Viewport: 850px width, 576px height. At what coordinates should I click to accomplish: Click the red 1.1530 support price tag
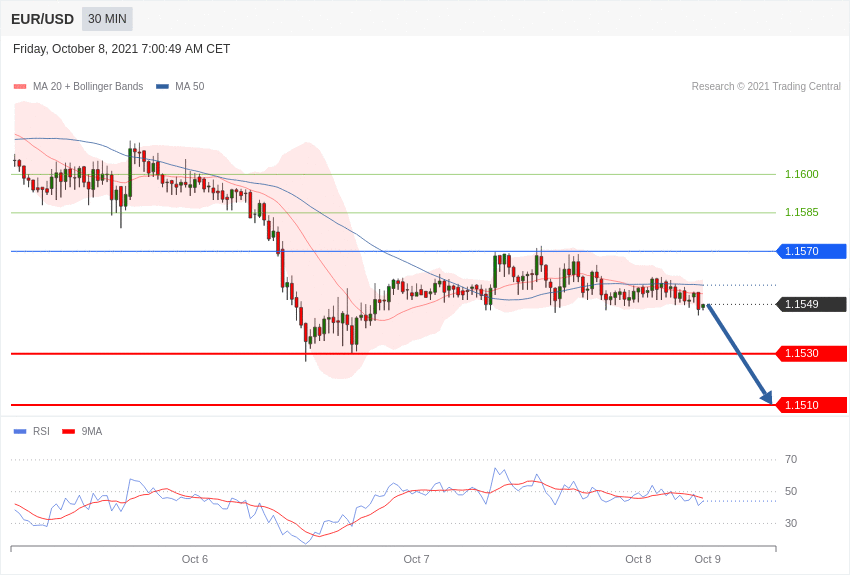click(x=812, y=354)
